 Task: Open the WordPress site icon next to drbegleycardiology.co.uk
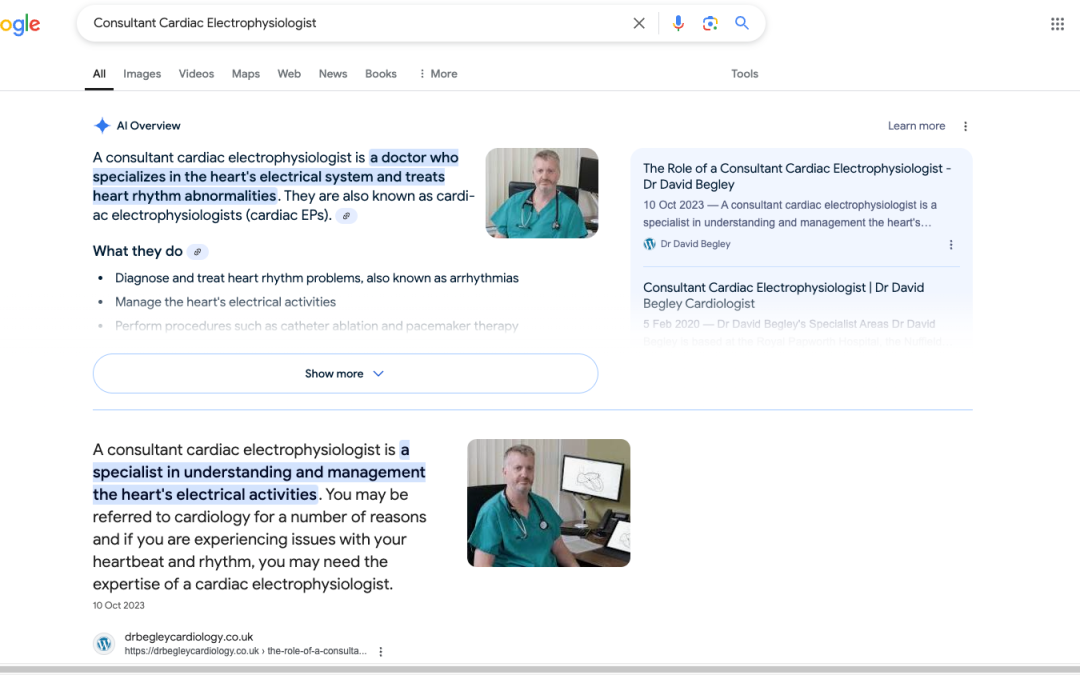point(104,643)
